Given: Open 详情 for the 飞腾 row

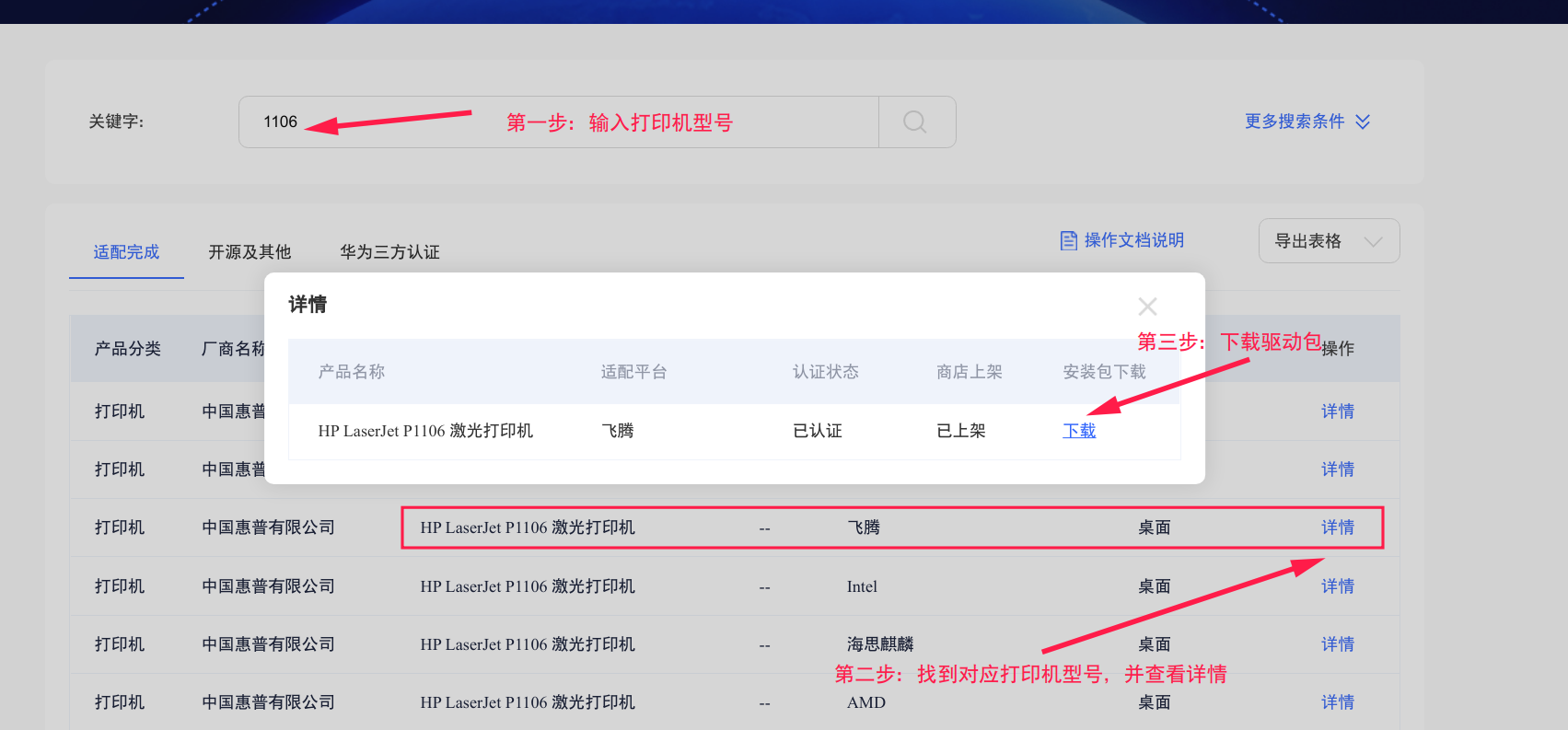Looking at the screenshot, I should click(x=1338, y=527).
